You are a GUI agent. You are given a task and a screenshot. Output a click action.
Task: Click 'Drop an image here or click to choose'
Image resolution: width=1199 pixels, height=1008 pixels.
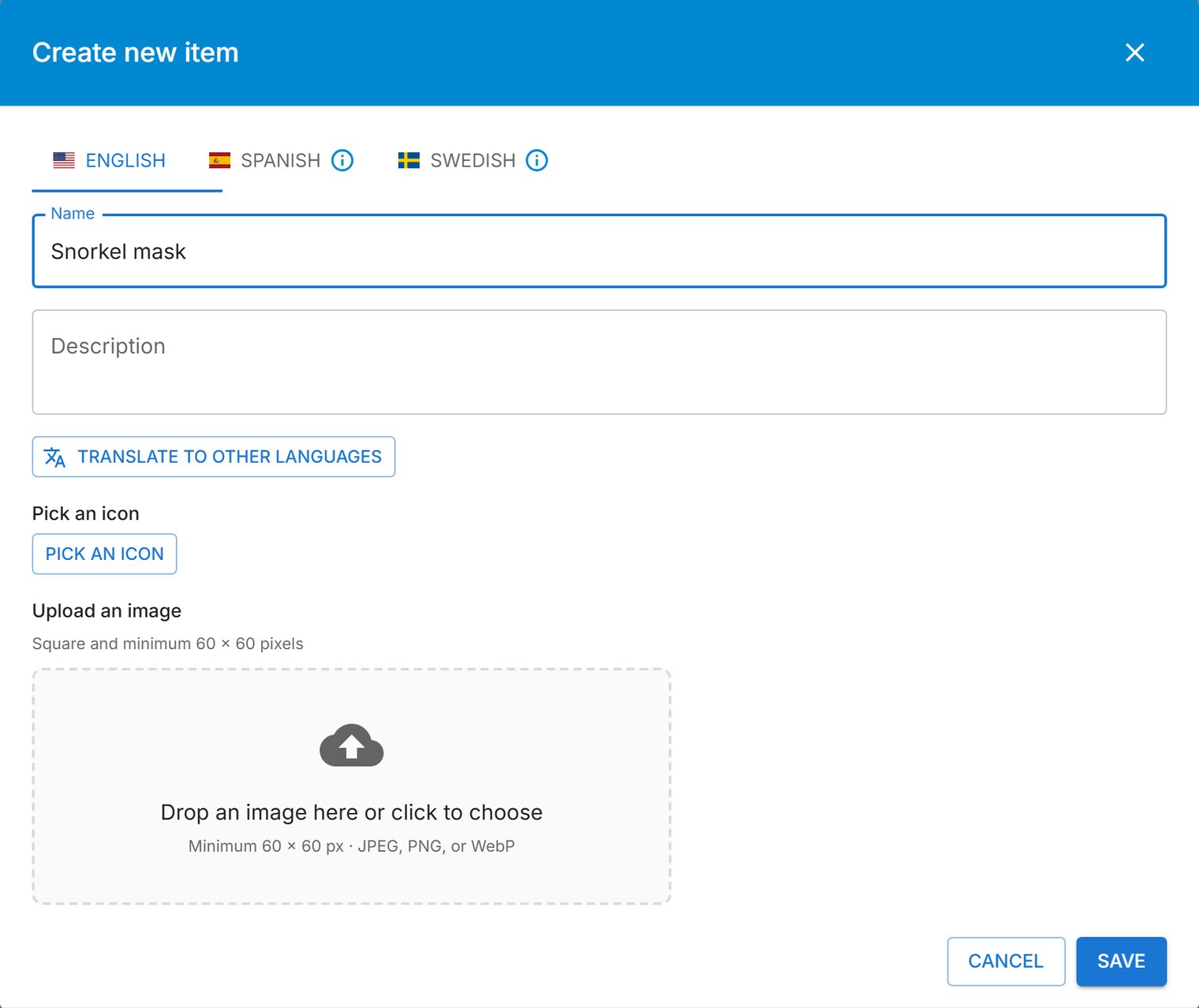[x=352, y=812]
